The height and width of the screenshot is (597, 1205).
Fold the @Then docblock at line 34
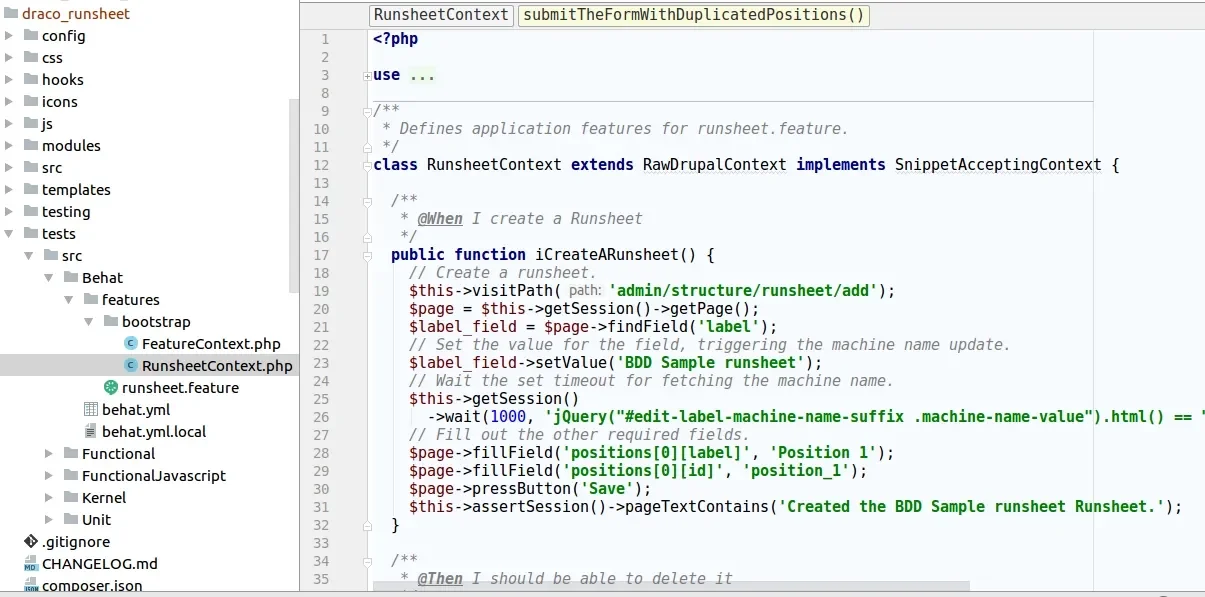367,561
